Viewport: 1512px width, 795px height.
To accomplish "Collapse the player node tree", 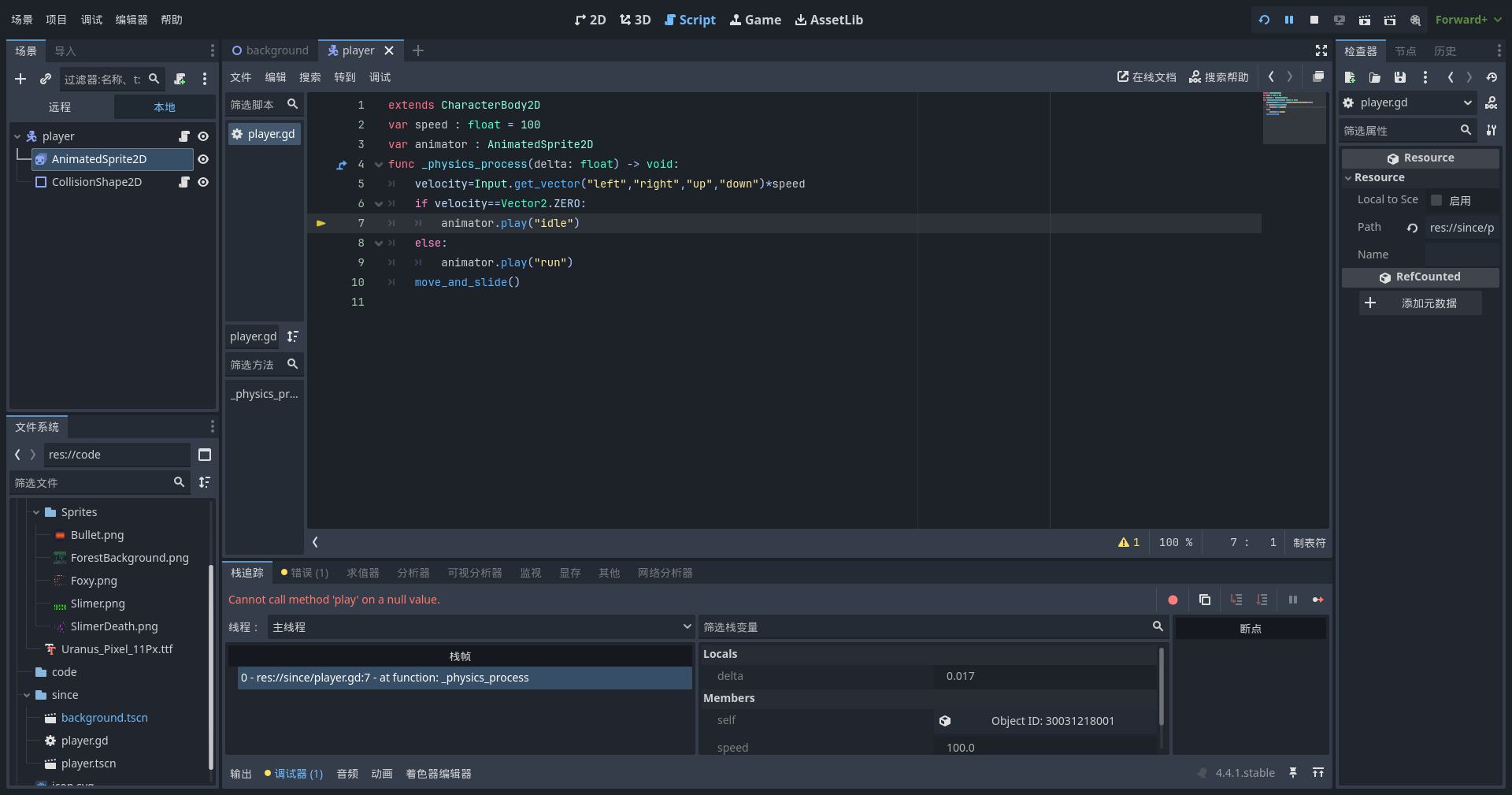I will coord(17,136).
